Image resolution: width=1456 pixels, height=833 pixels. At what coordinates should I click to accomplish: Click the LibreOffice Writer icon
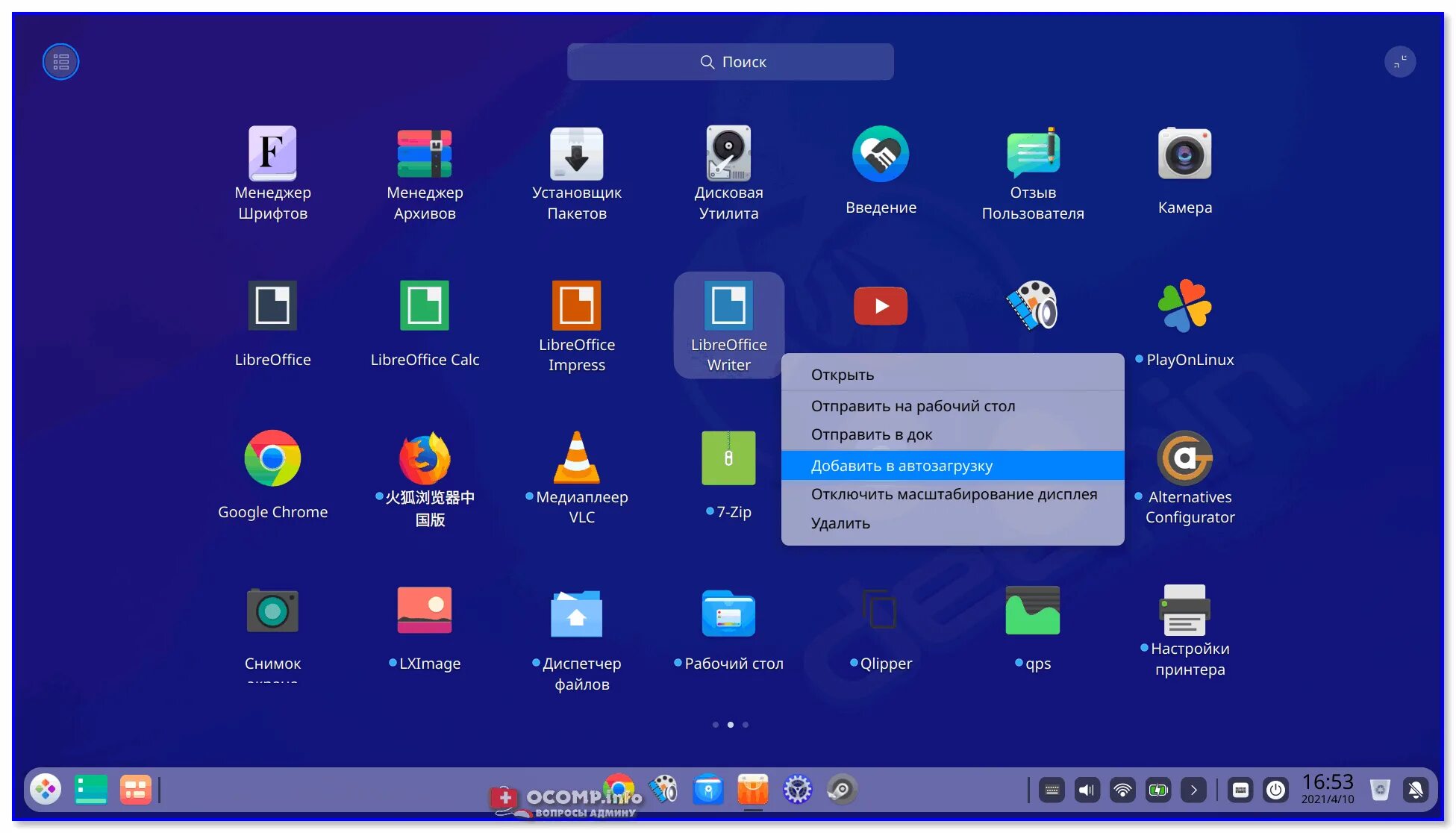pyautogui.click(x=728, y=305)
